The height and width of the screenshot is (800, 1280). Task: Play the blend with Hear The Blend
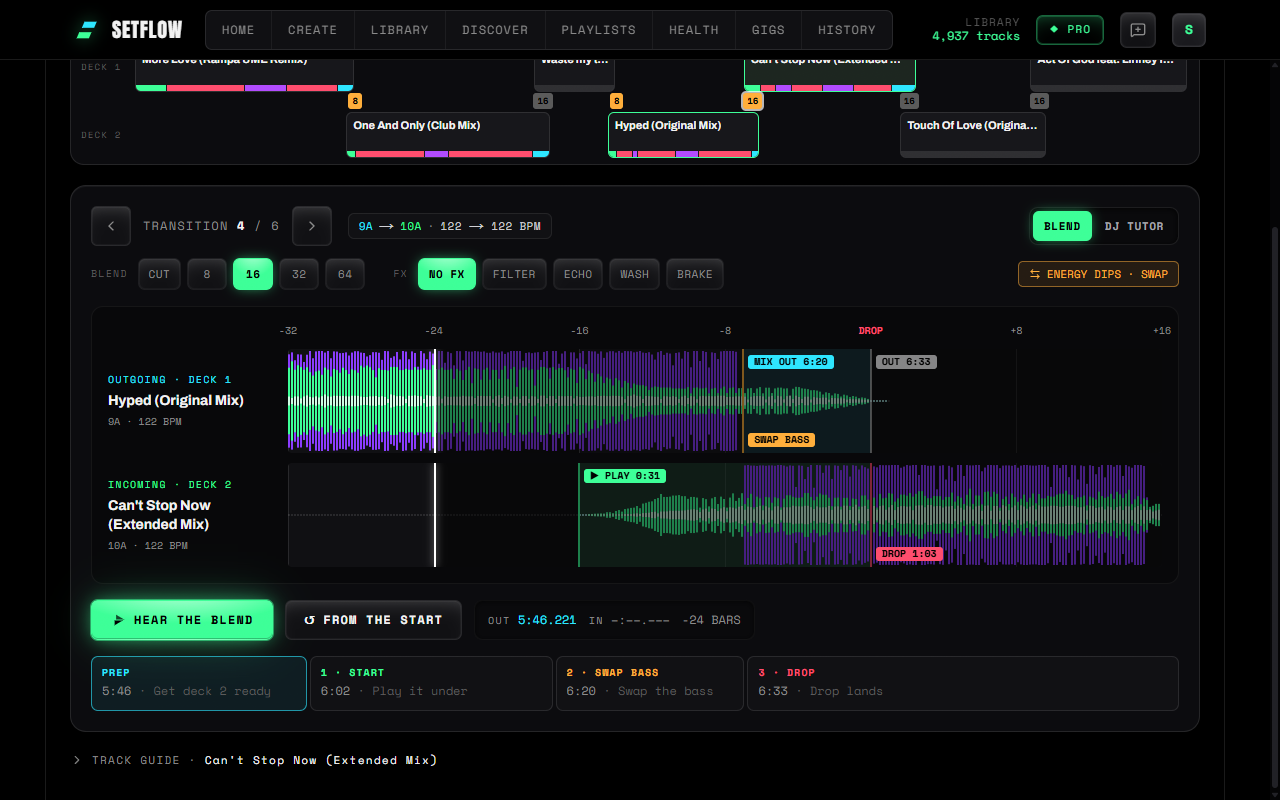click(182, 620)
